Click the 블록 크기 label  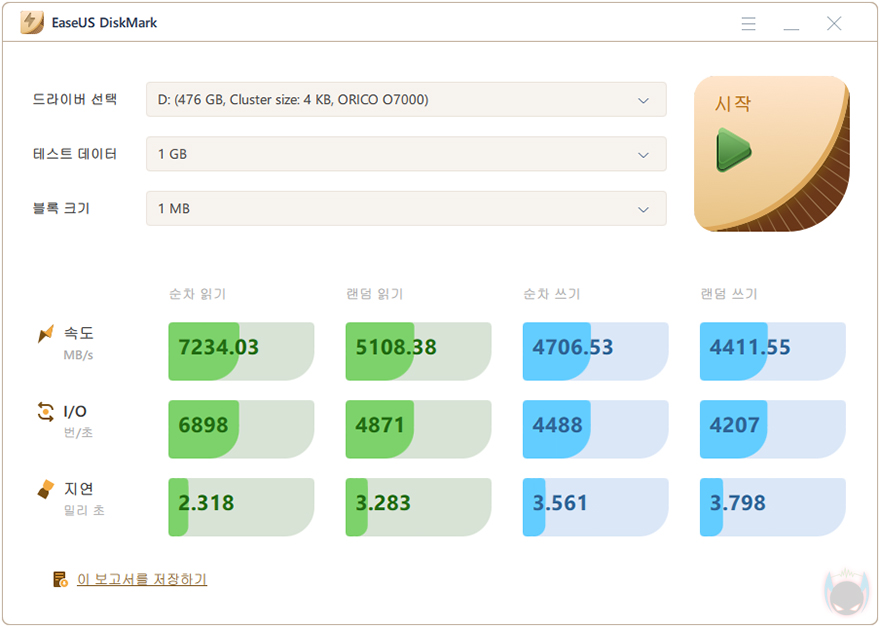[x=61, y=208]
